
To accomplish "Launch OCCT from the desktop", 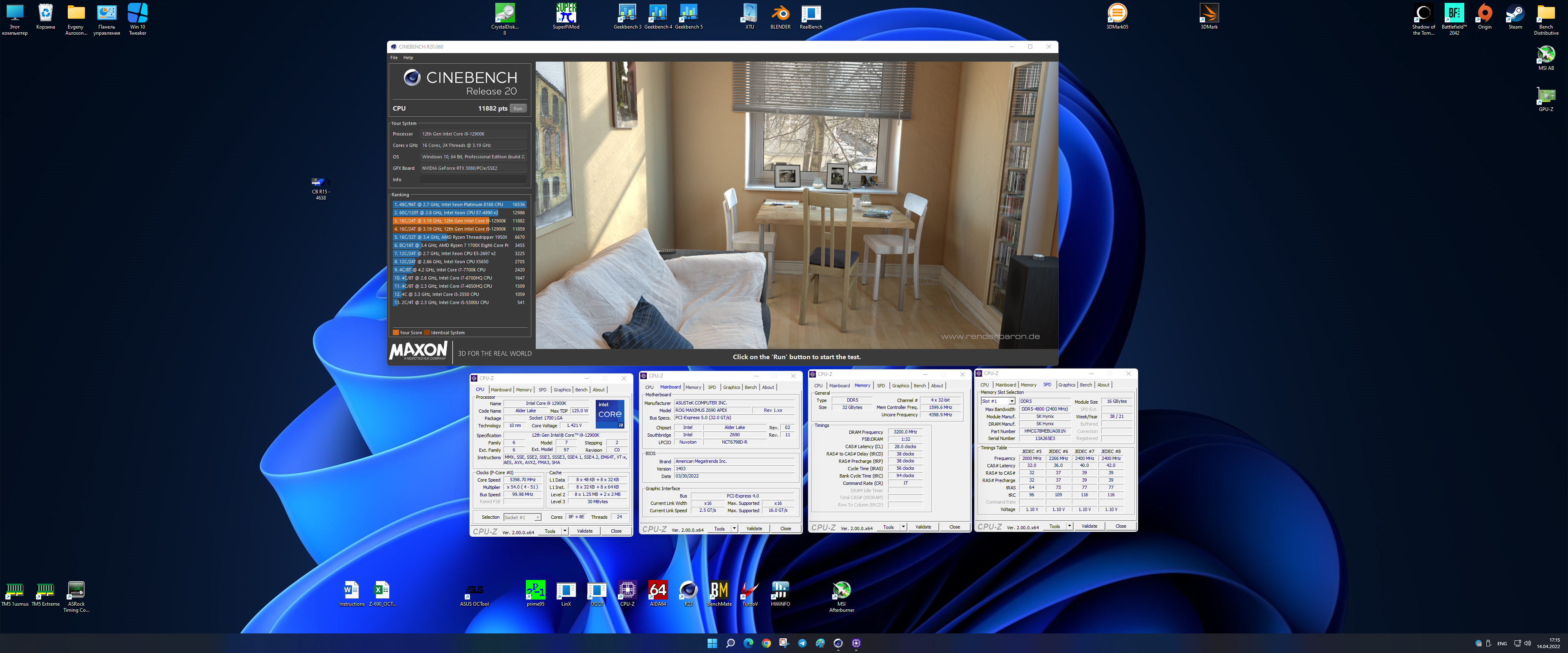I will click(597, 593).
